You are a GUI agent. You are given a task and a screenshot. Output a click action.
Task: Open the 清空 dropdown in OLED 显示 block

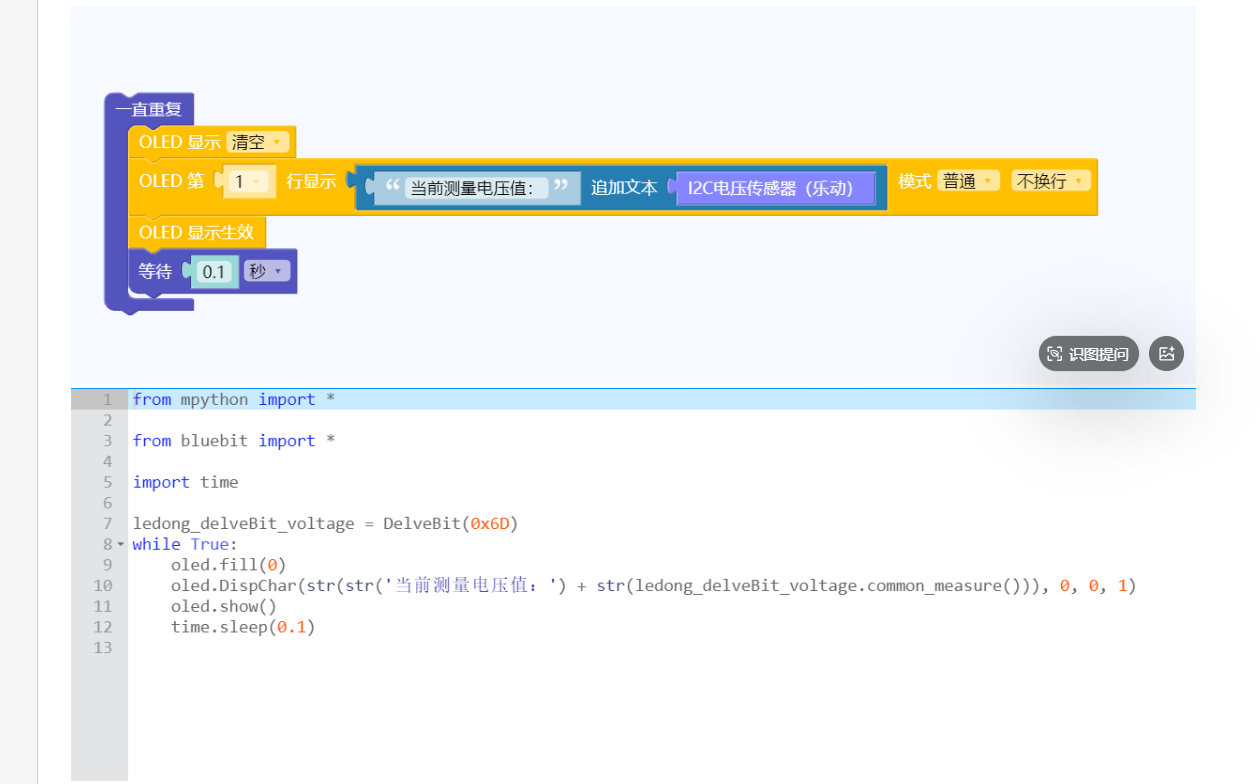[x=258, y=142]
